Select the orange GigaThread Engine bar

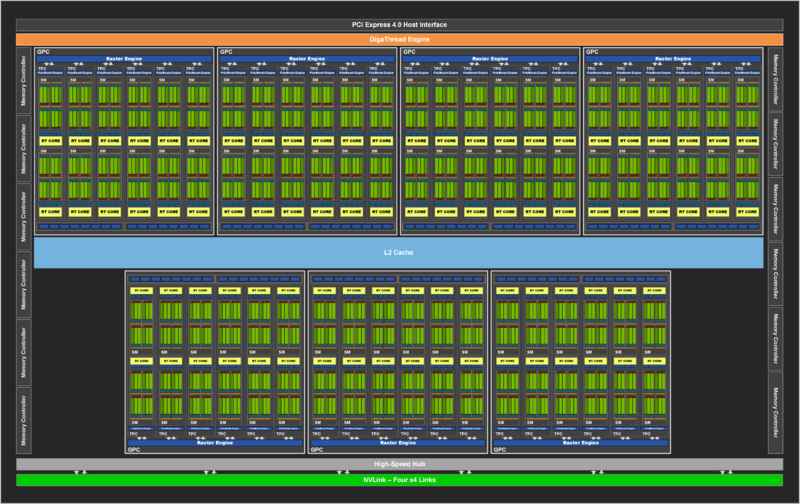399,39
